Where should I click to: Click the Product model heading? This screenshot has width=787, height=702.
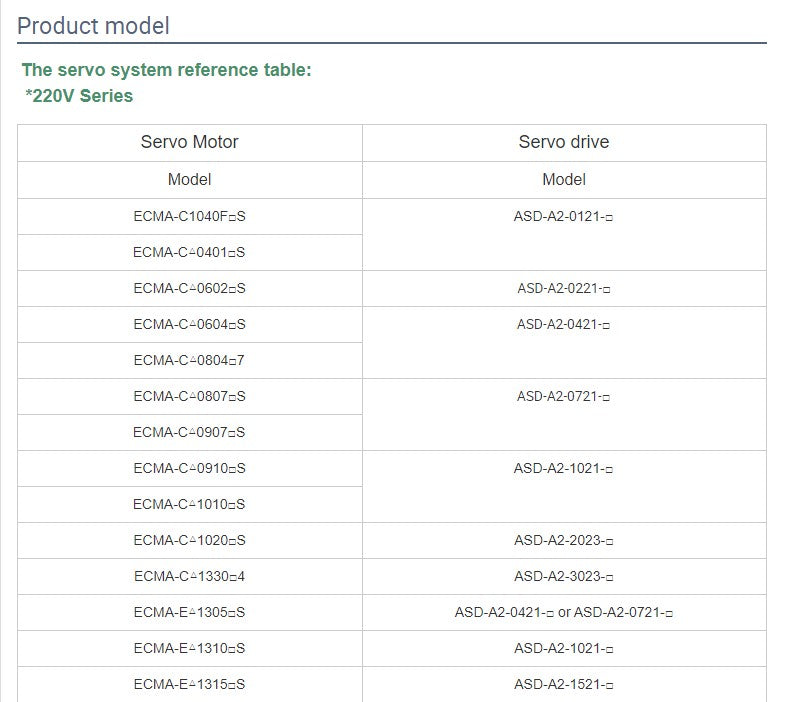pos(94,26)
